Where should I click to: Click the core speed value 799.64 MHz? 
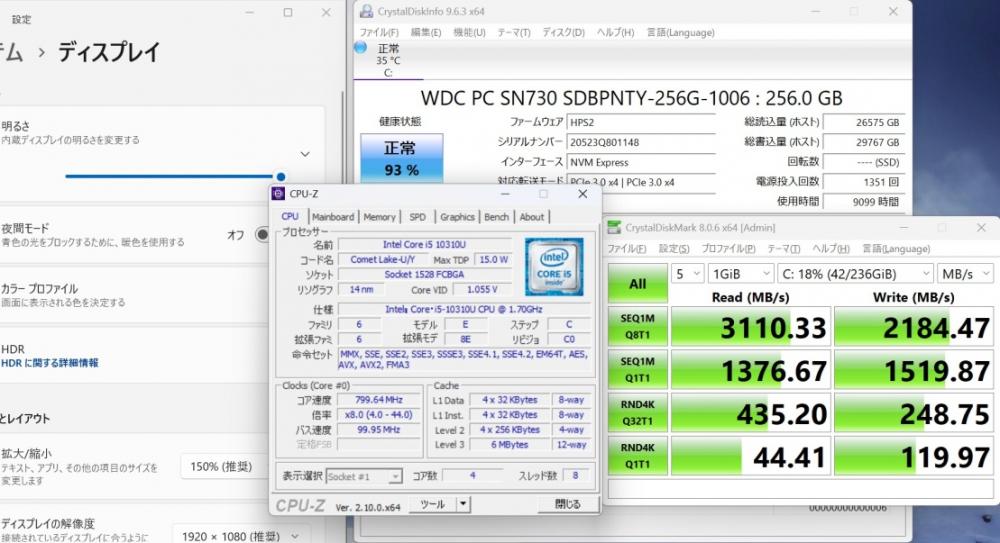379,400
